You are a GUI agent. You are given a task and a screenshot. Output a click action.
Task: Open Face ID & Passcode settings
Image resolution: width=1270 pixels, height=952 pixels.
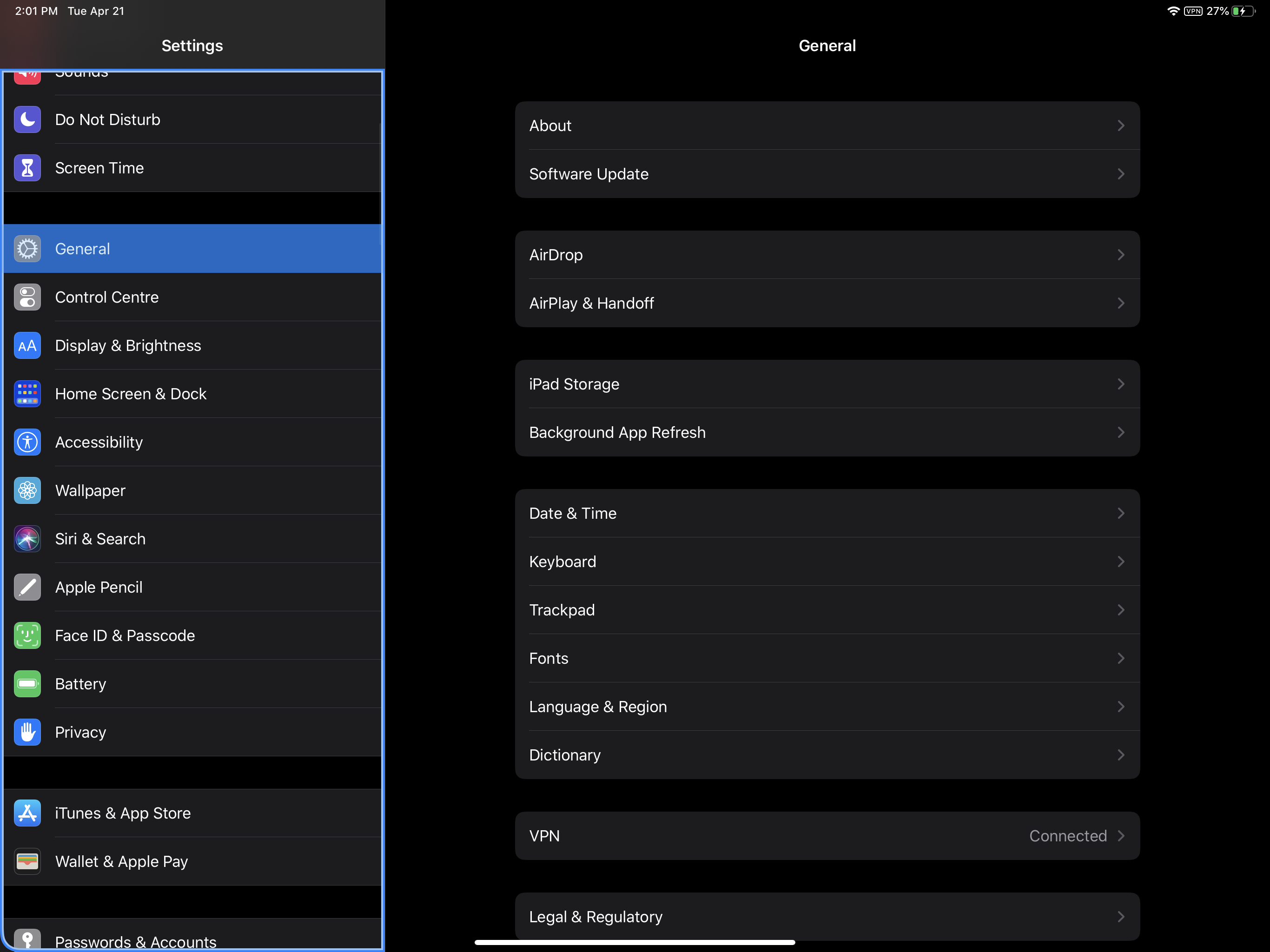[192, 635]
